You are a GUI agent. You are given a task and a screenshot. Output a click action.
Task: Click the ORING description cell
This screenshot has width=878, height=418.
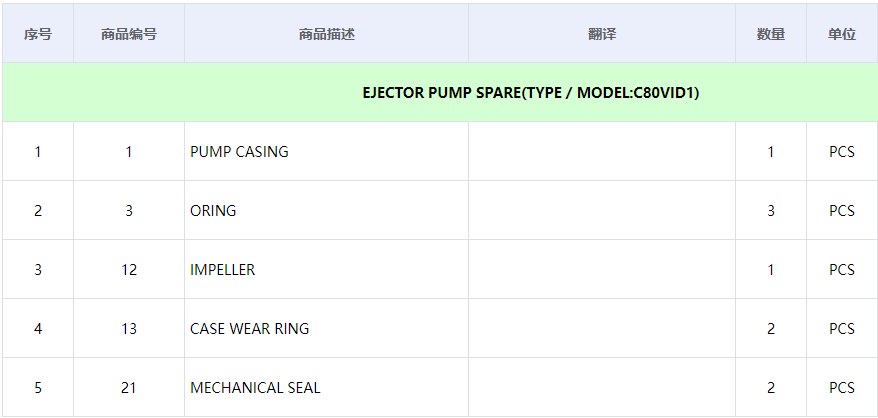coord(213,211)
